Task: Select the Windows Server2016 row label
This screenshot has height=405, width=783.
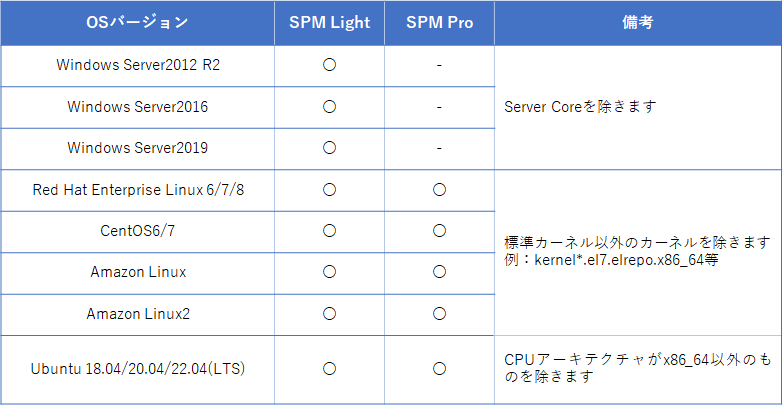Action: pyautogui.click(x=138, y=106)
